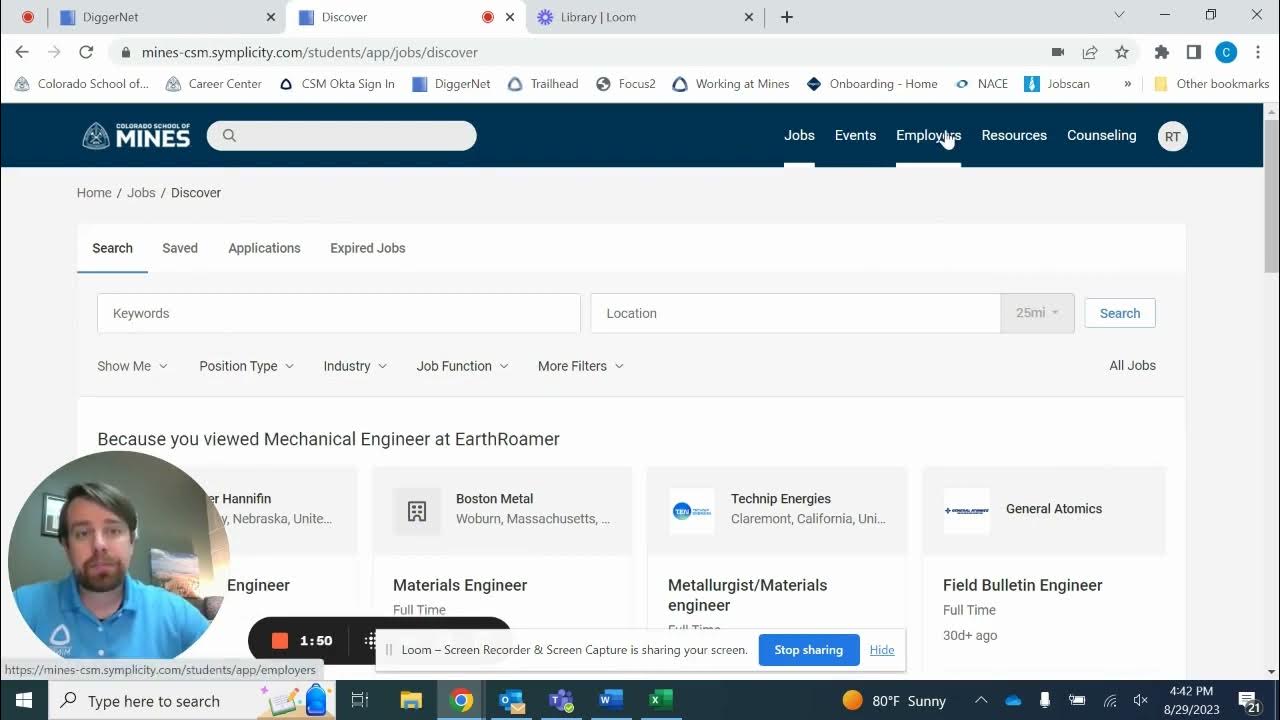Click the General Atomics logo
Screen dimensions: 1280x720
(967, 511)
